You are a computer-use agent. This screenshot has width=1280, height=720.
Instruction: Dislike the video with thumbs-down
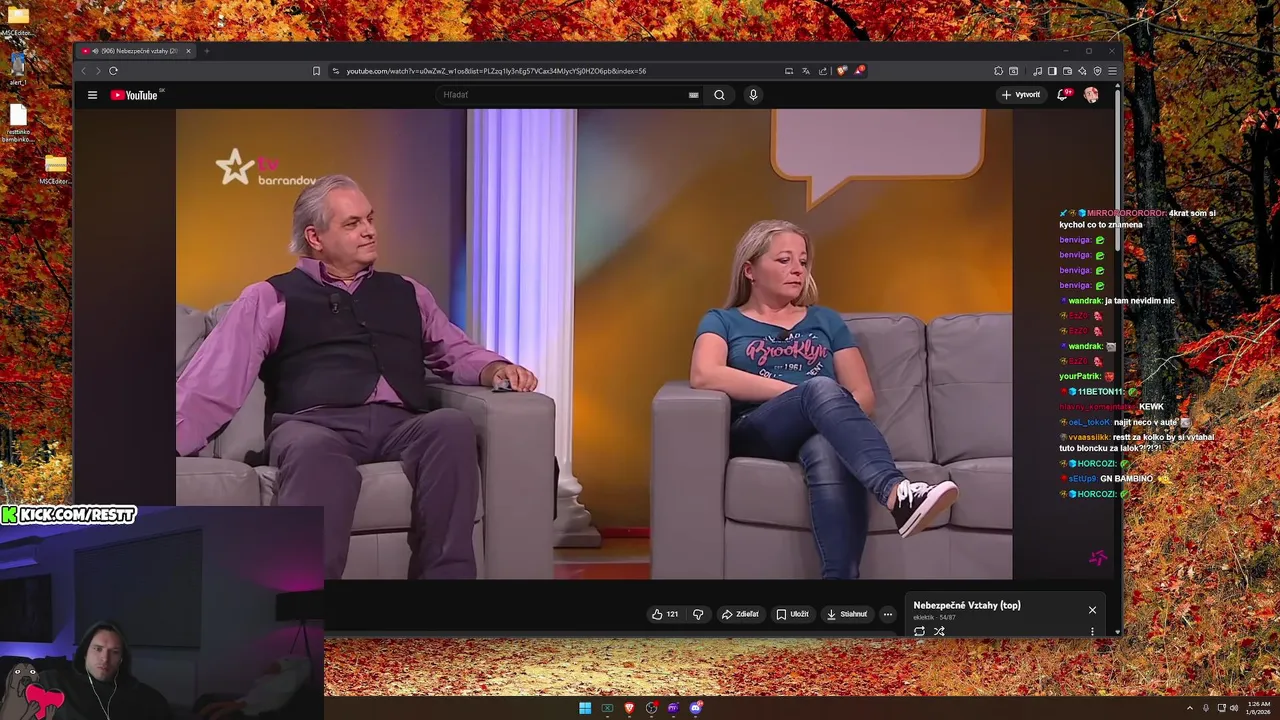(698, 614)
